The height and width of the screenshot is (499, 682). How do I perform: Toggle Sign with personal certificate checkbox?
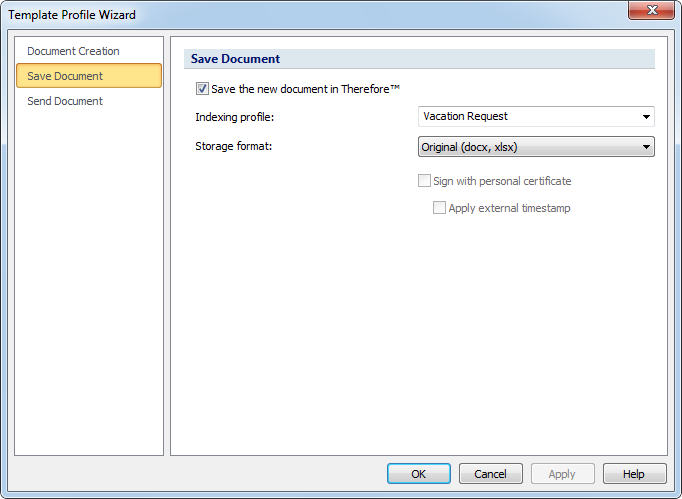(425, 181)
